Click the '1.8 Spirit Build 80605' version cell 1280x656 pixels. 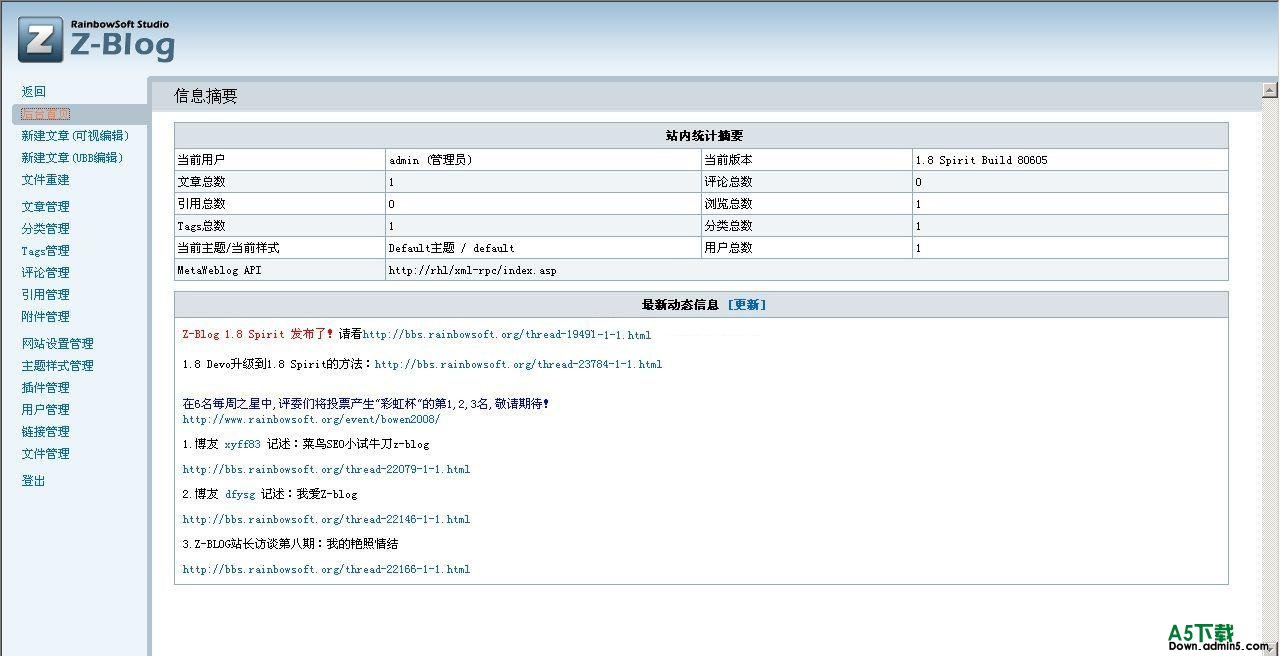click(1070, 160)
